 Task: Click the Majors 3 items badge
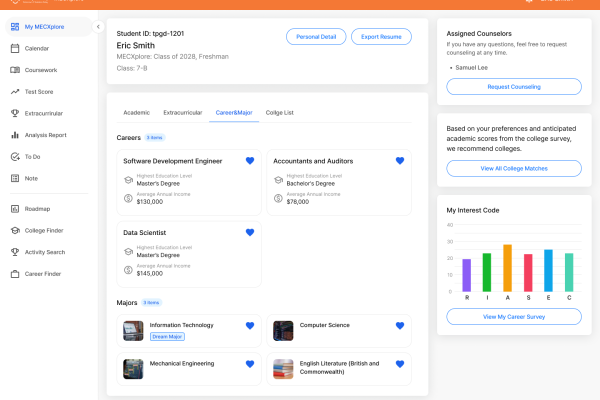[x=152, y=302]
